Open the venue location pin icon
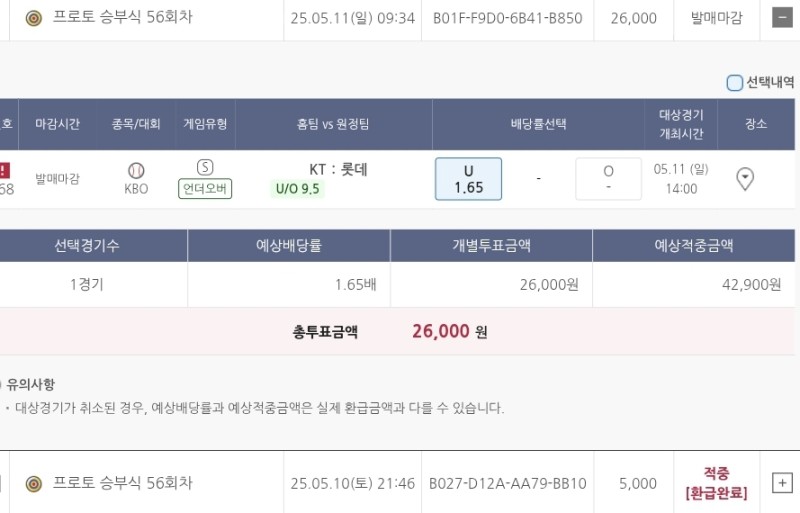 click(745, 179)
